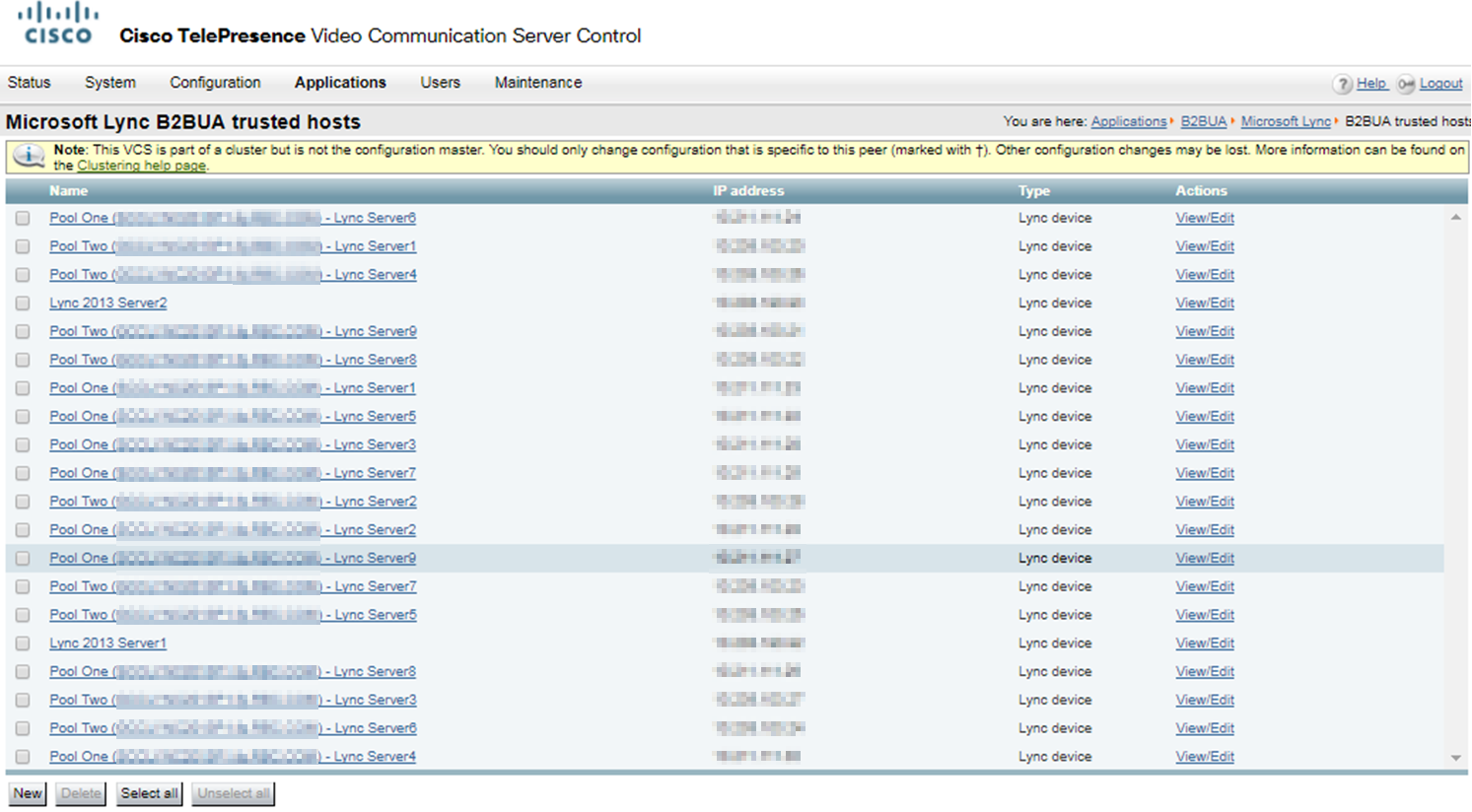Open Pool Two Lync Server6 host entry
The width and height of the screenshot is (1472, 812).
pyautogui.click(x=233, y=728)
